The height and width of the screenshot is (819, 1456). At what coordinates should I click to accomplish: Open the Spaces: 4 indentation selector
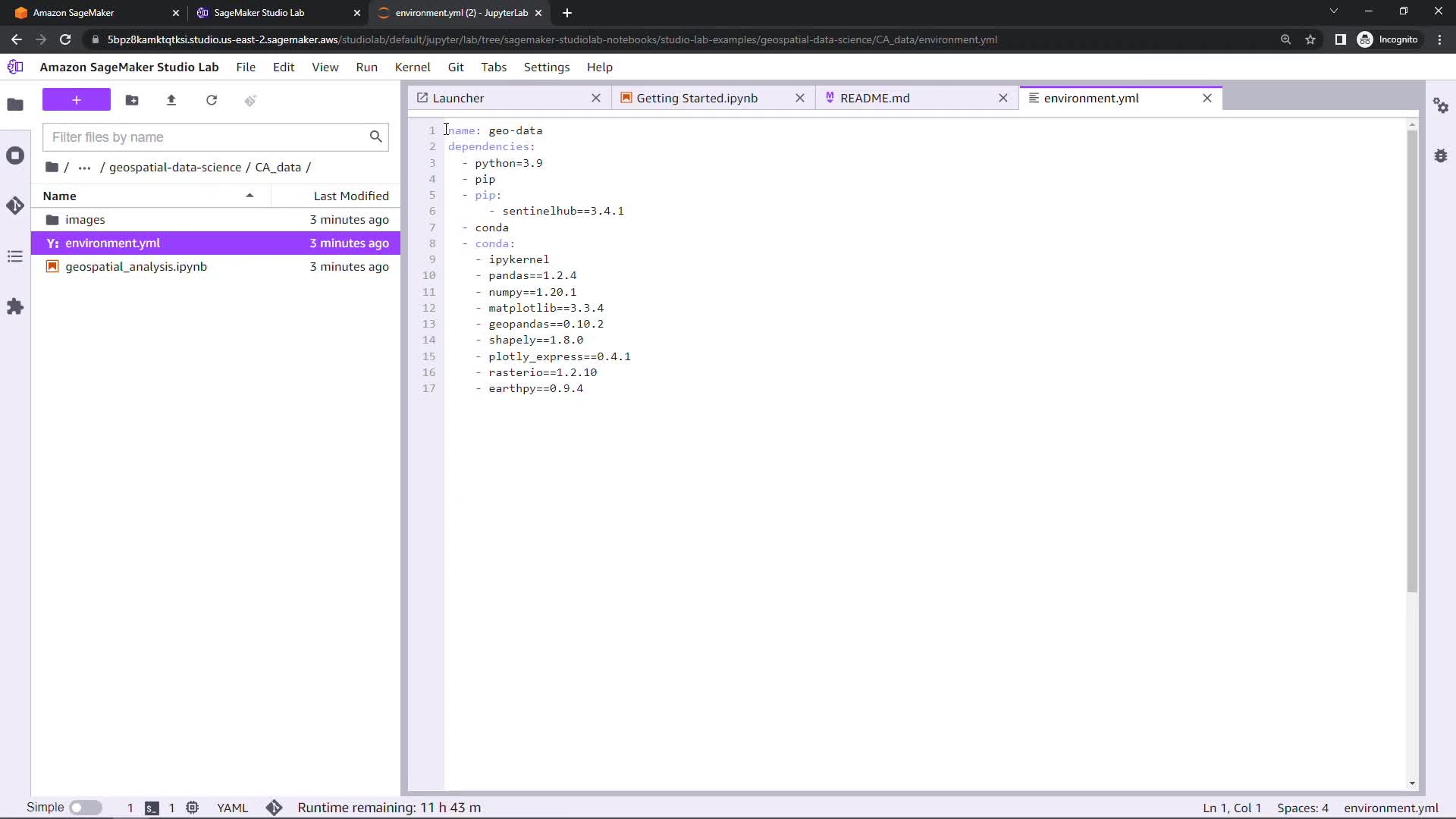(x=1302, y=808)
